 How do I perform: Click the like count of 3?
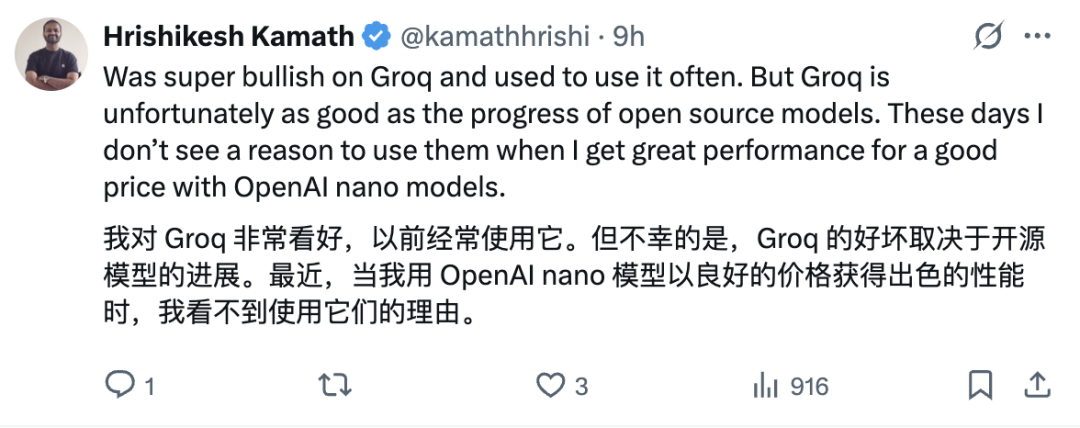pyautogui.click(x=581, y=386)
